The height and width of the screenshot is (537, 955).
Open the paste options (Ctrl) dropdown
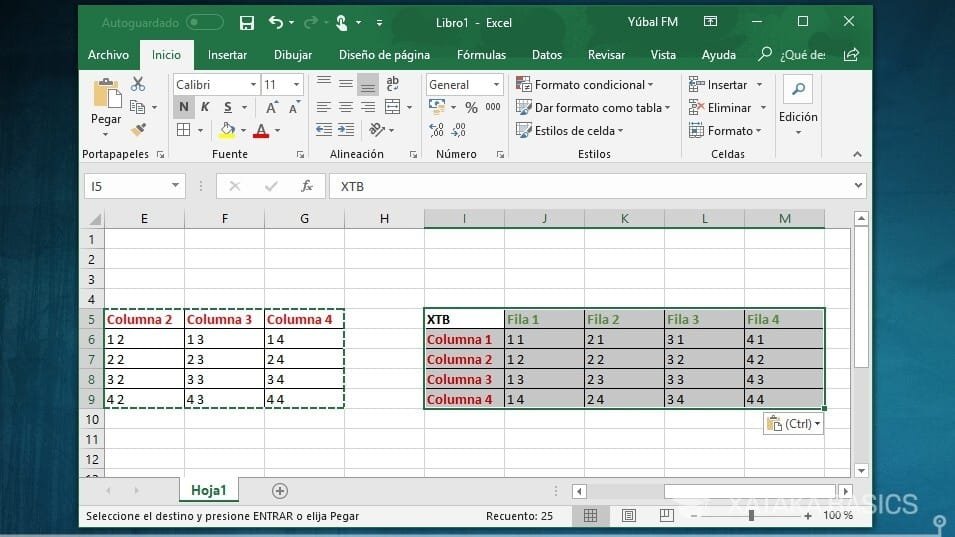click(793, 424)
